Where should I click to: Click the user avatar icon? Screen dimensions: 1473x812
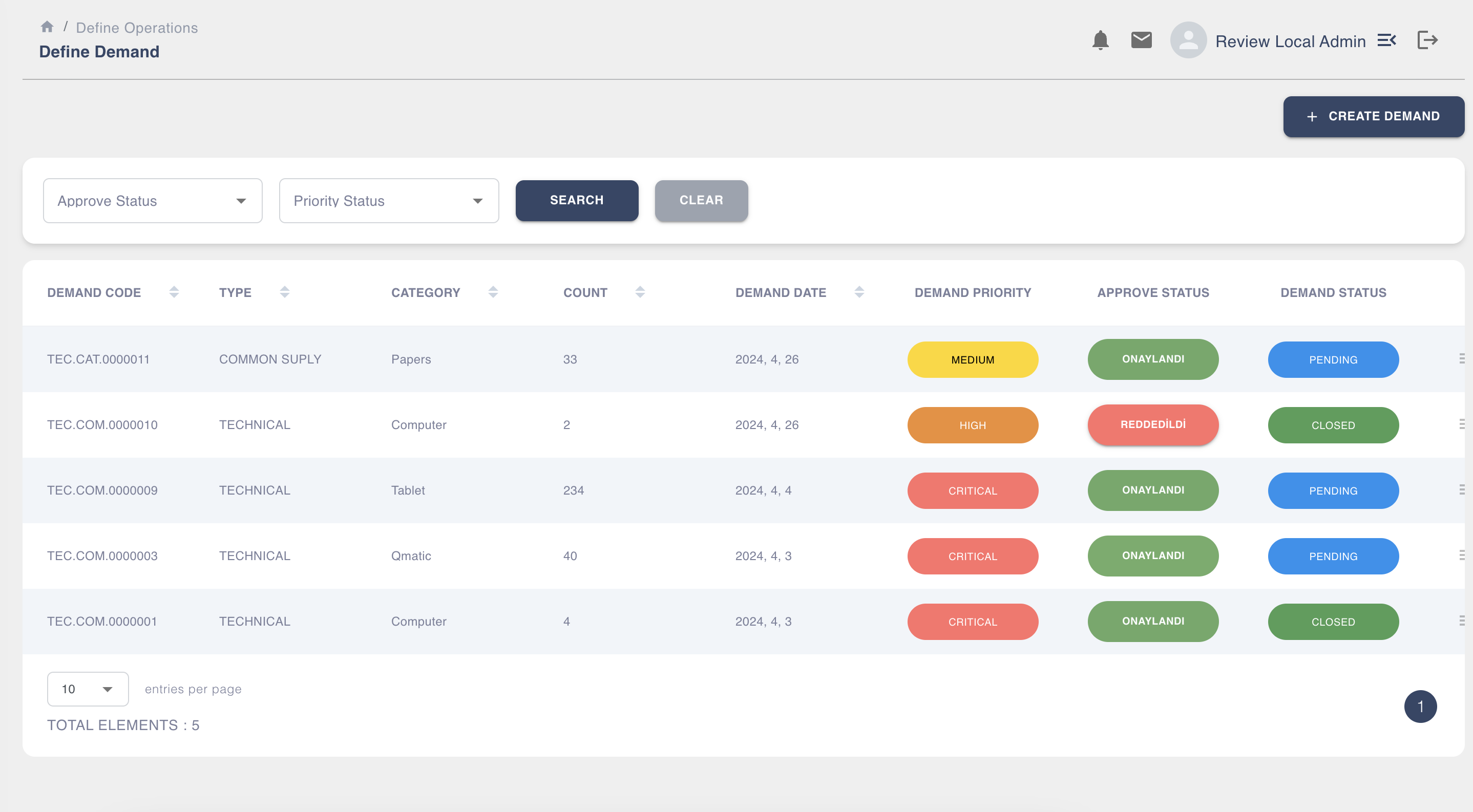click(1188, 40)
